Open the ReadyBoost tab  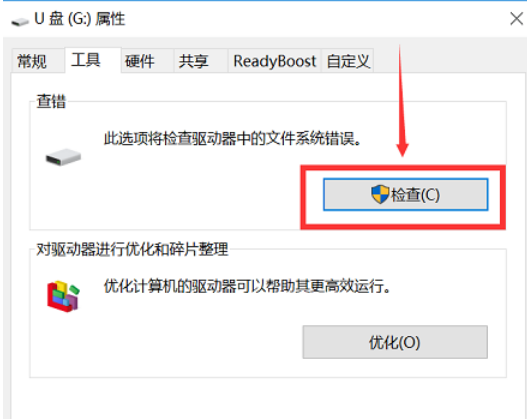point(275,61)
